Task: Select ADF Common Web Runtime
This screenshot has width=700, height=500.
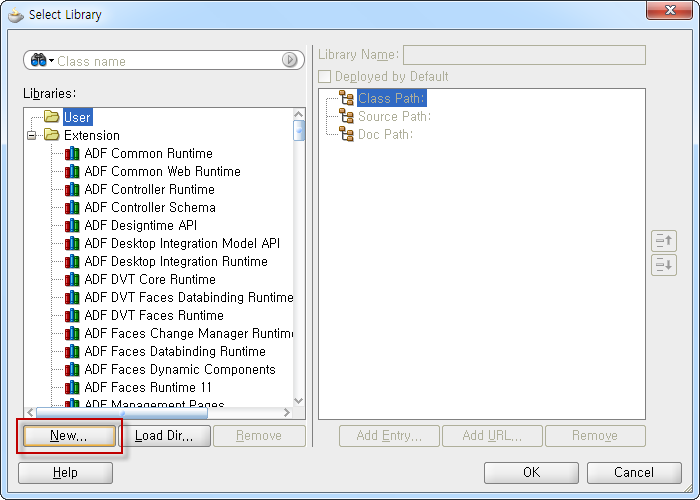Action: click(162, 171)
